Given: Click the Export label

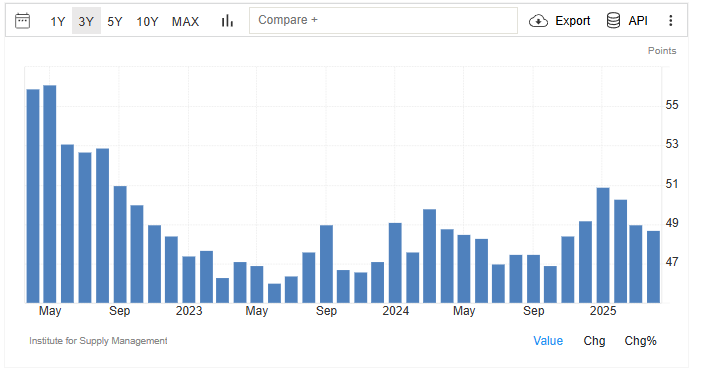Looking at the screenshot, I should click(x=573, y=21).
